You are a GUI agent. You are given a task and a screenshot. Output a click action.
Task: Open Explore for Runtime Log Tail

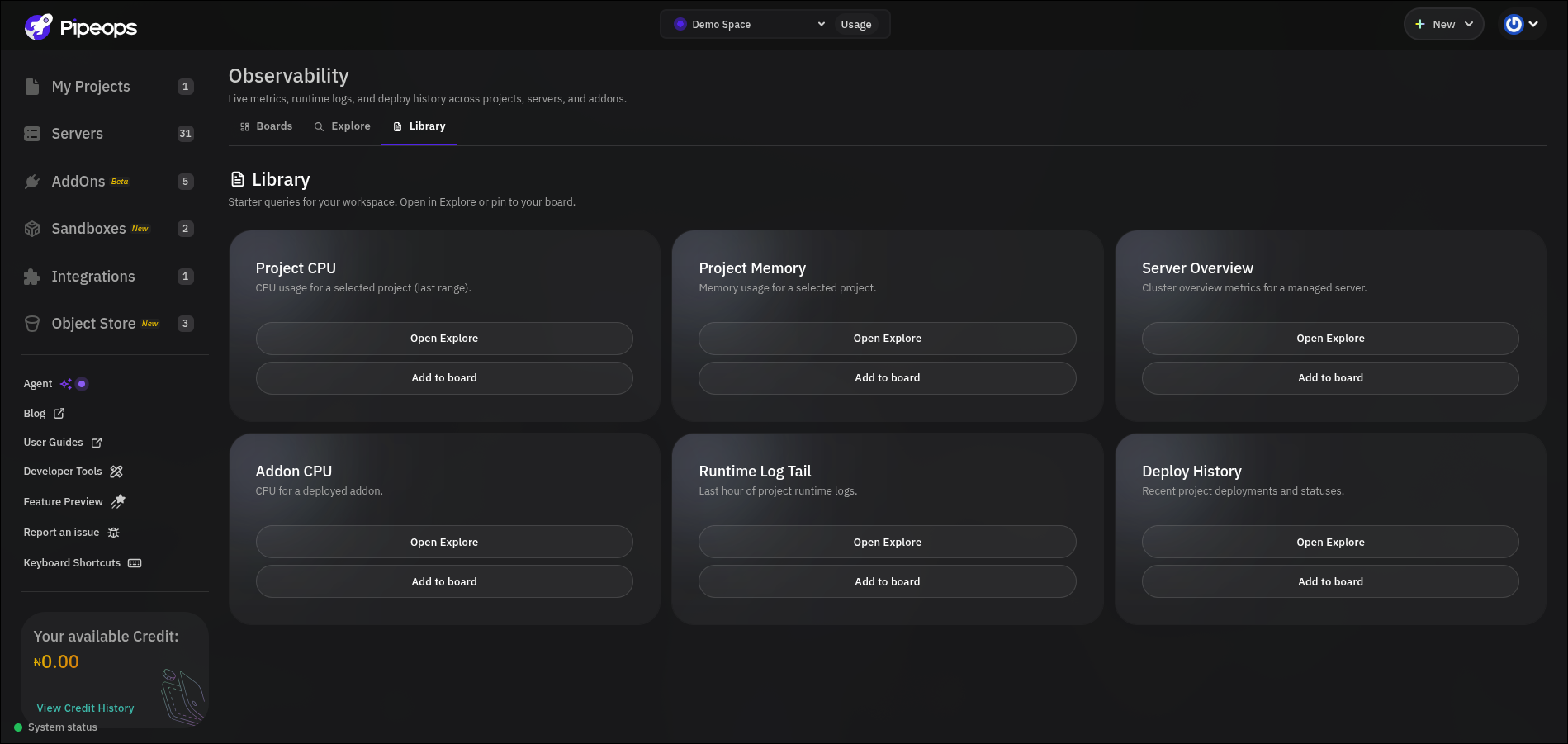888,543
